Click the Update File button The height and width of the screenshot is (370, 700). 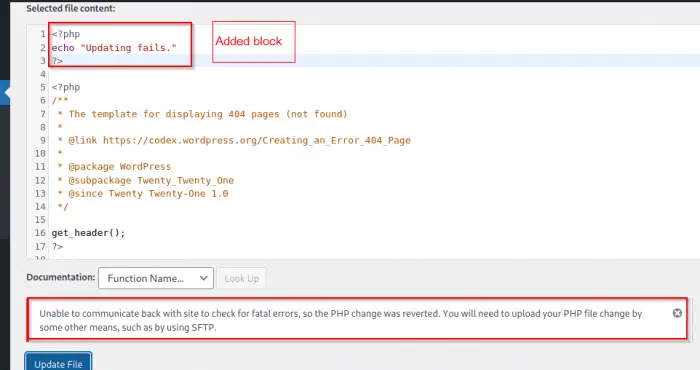tap(58, 362)
